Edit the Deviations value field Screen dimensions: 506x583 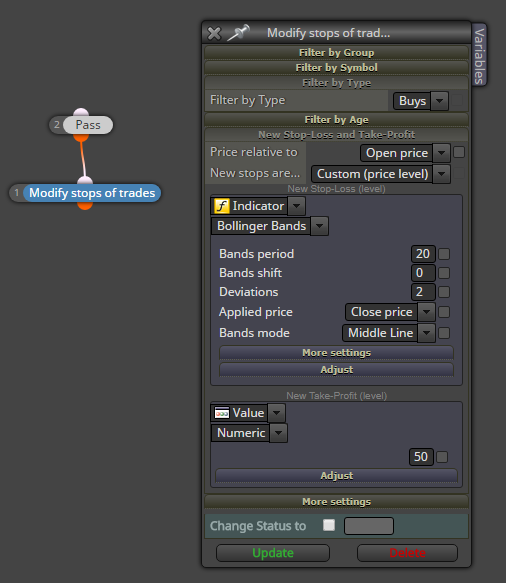(x=423, y=292)
